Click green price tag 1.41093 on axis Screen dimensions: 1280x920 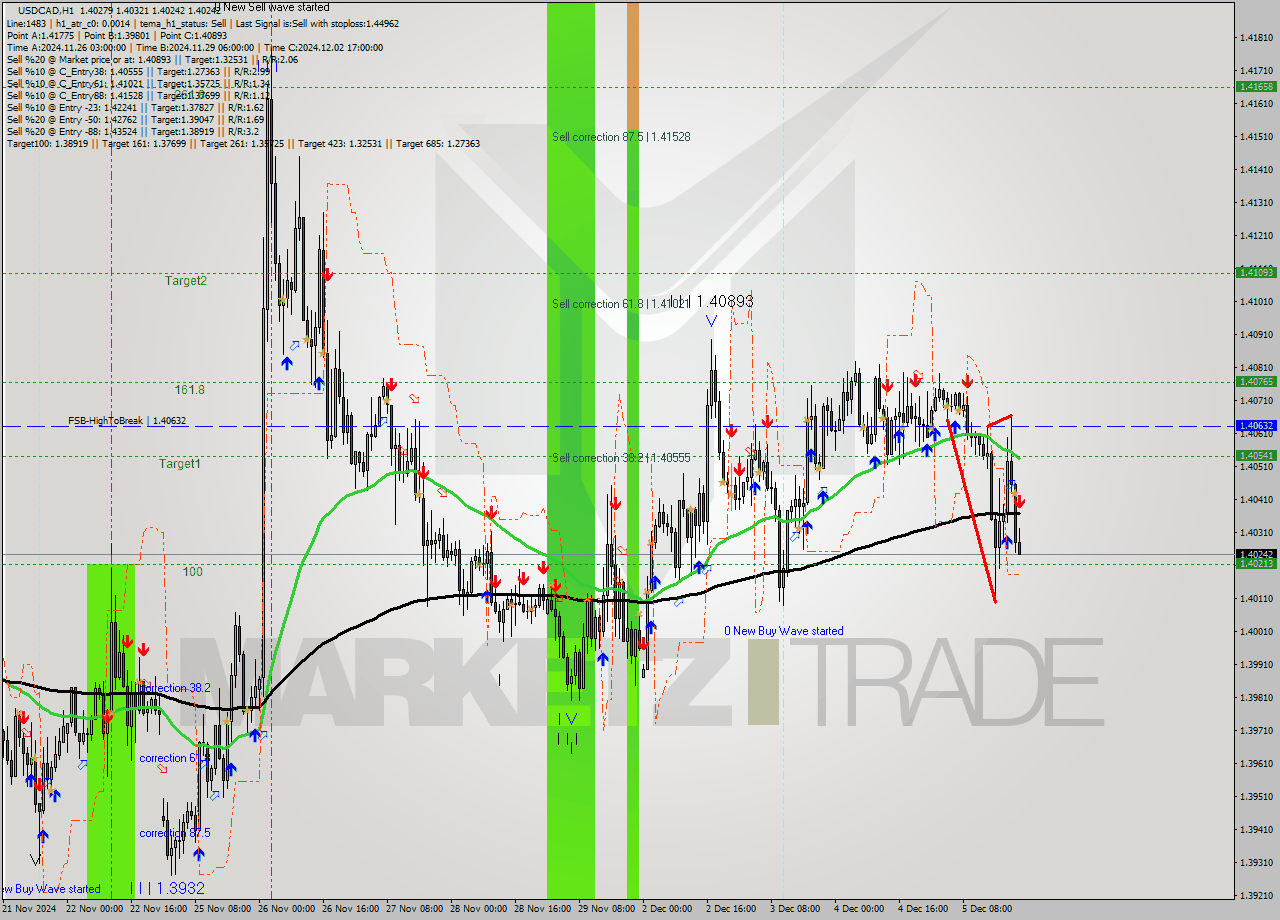1256,272
